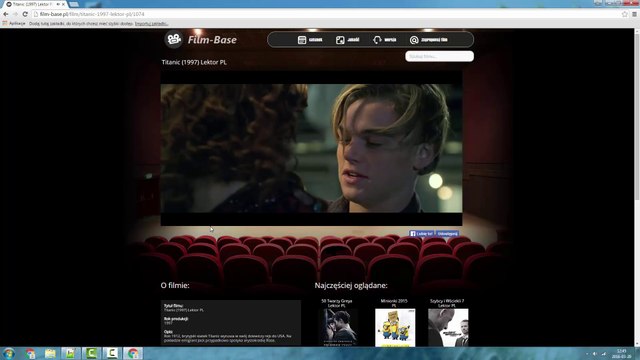The image size is (640, 360).
Task: Close the Titanic tab
Action: (x=63, y=4)
